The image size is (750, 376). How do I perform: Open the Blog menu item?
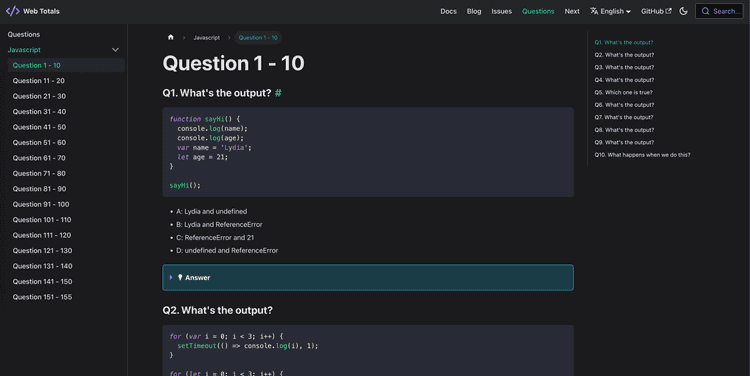[x=474, y=11]
